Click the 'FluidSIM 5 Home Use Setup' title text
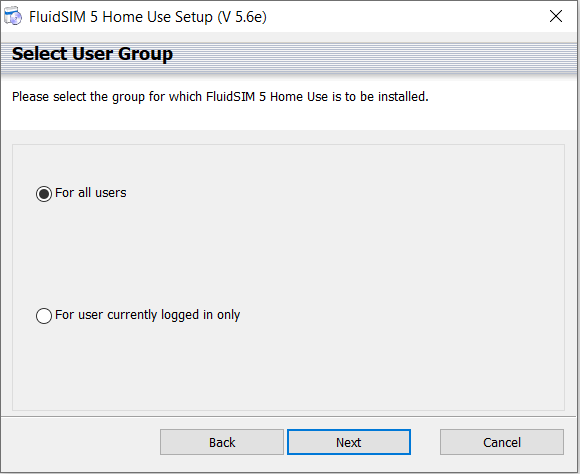Image resolution: width=580 pixels, height=474 pixels. 121,17
